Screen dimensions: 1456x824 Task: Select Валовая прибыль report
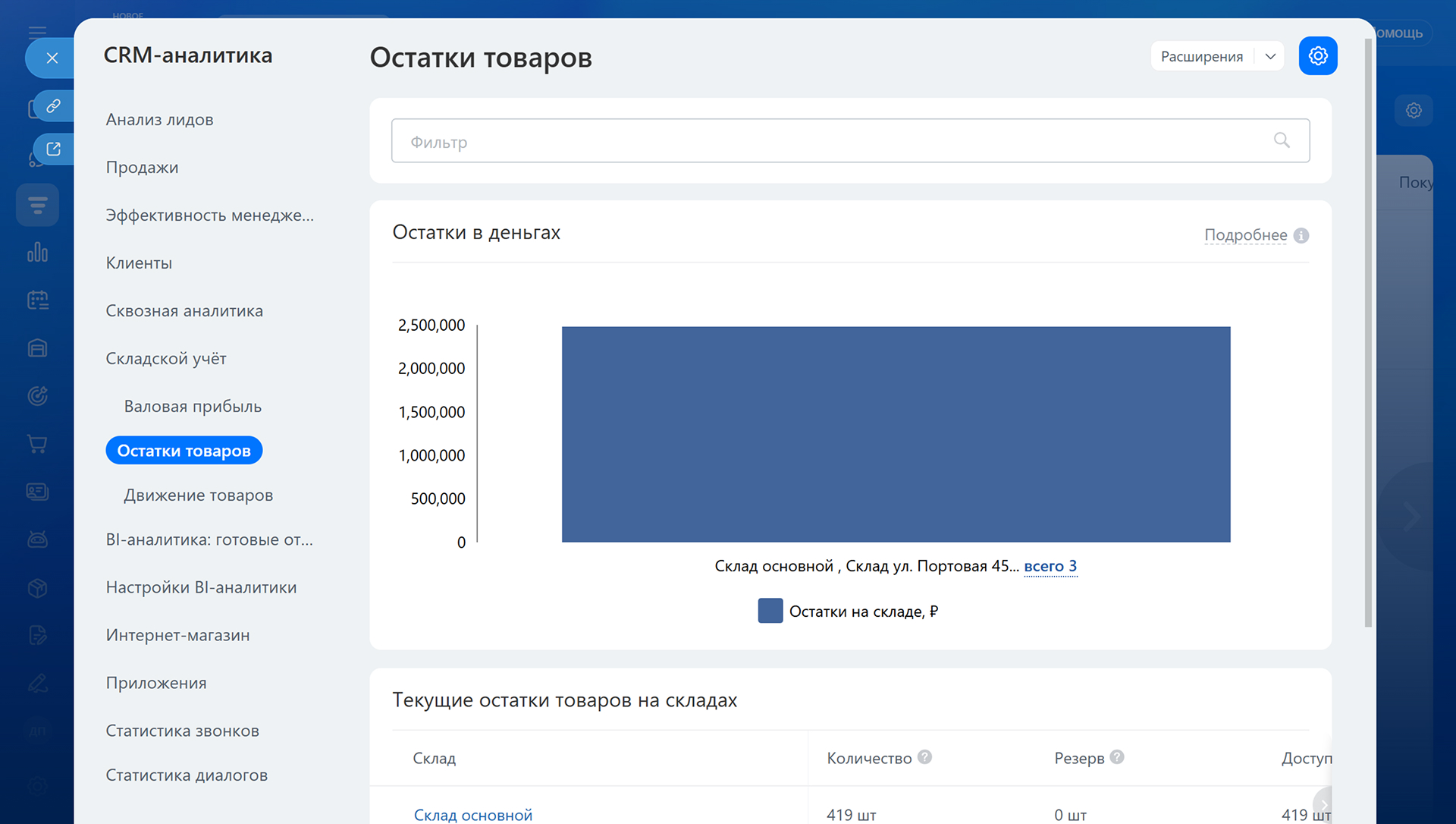coord(193,407)
